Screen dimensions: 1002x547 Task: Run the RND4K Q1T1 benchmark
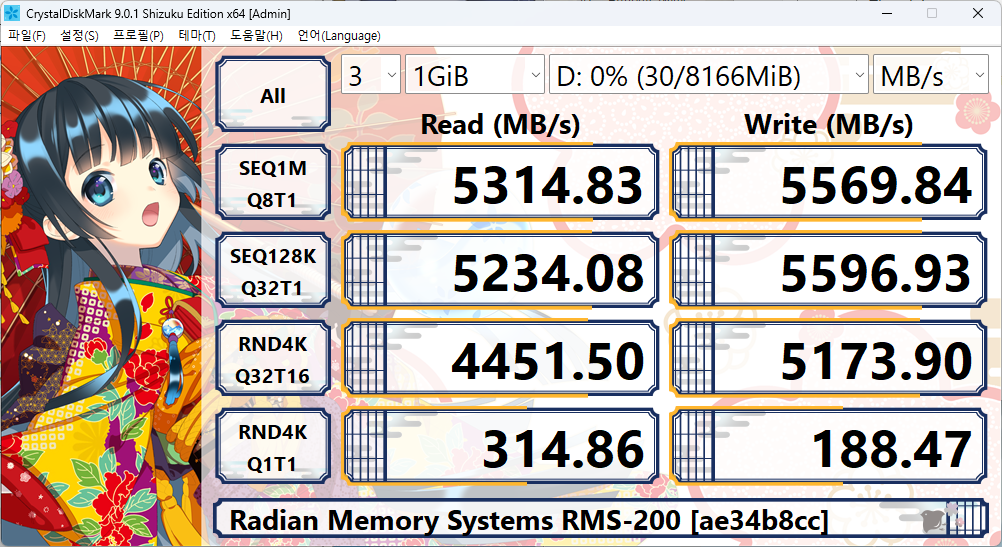coord(273,449)
